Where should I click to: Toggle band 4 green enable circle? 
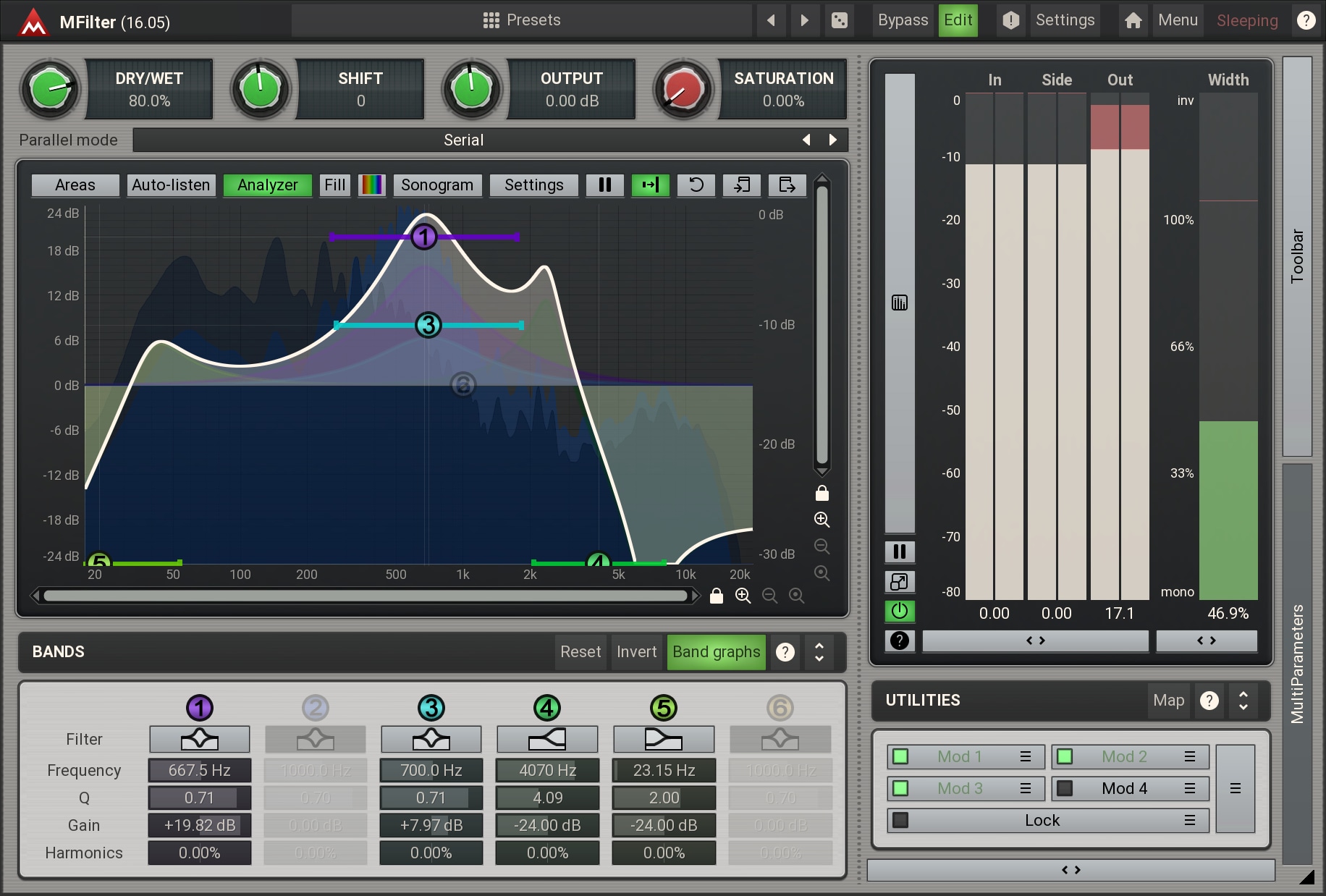tap(547, 708)
